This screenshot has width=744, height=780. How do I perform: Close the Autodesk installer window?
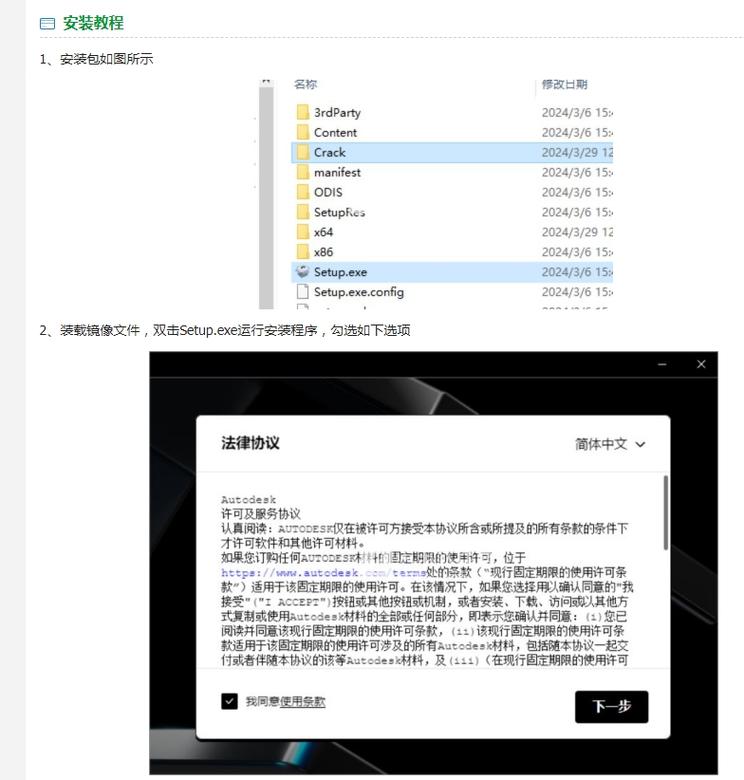point(701,364)
